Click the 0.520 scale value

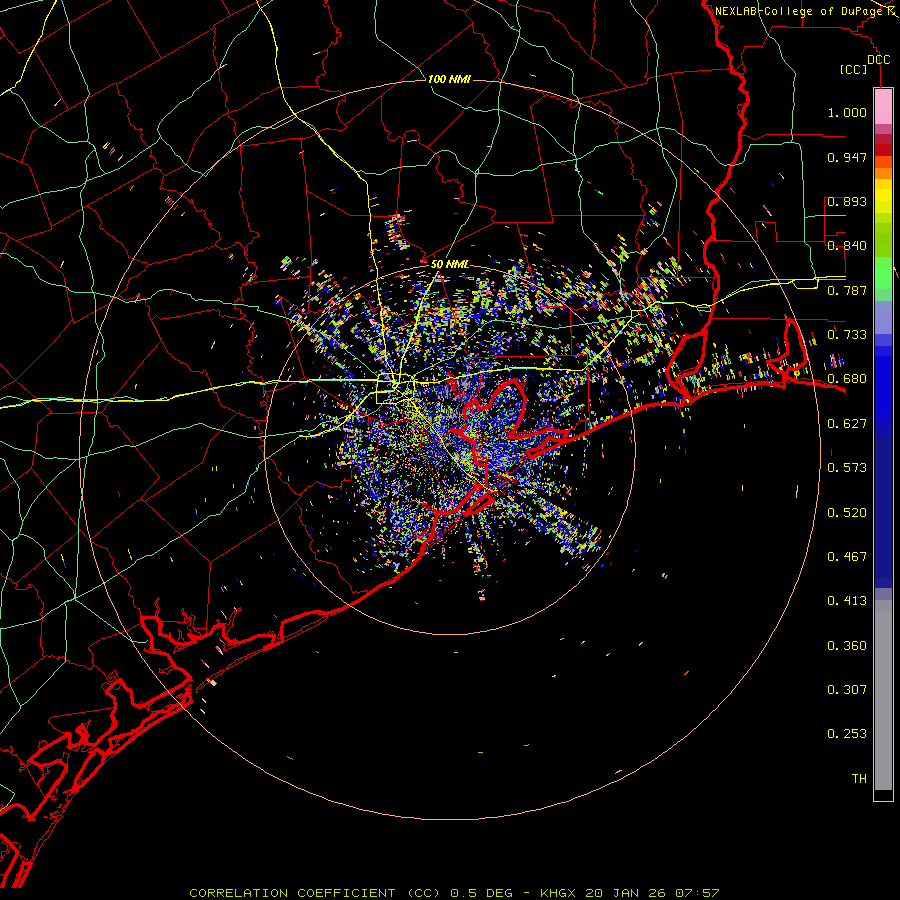(847, 513)
